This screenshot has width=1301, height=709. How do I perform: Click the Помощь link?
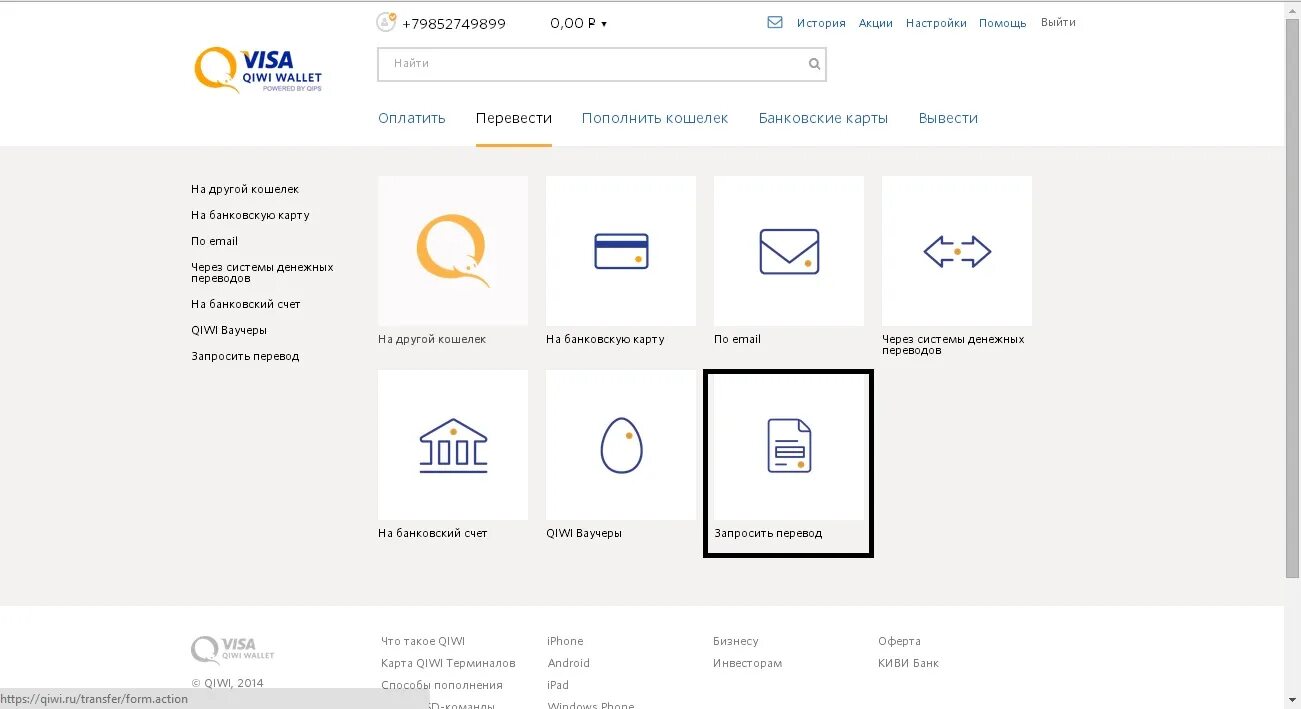pyautogui.click(x=1003, y=23)
